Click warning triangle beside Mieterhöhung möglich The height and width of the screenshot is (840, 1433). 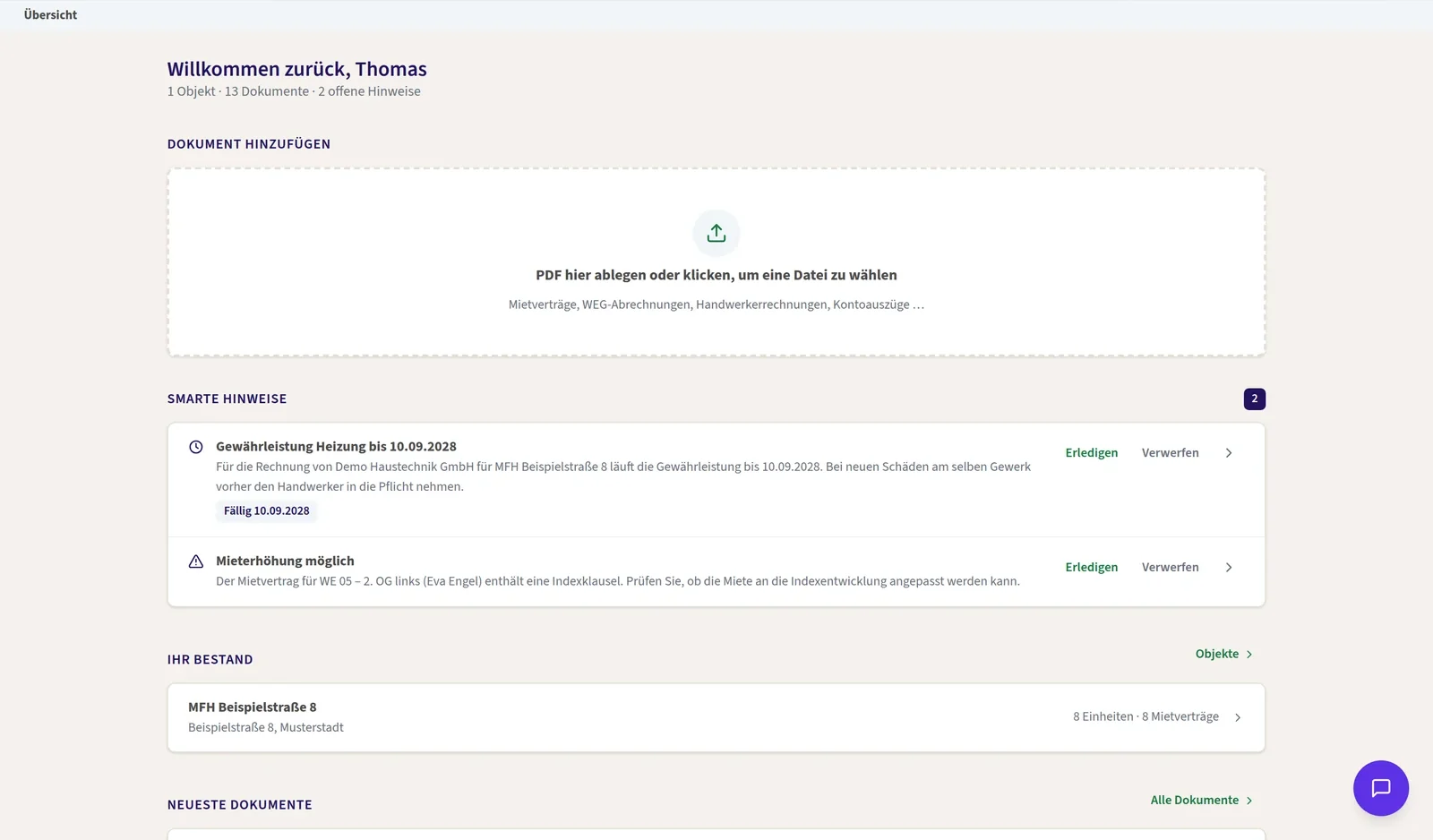pos(195,561)
